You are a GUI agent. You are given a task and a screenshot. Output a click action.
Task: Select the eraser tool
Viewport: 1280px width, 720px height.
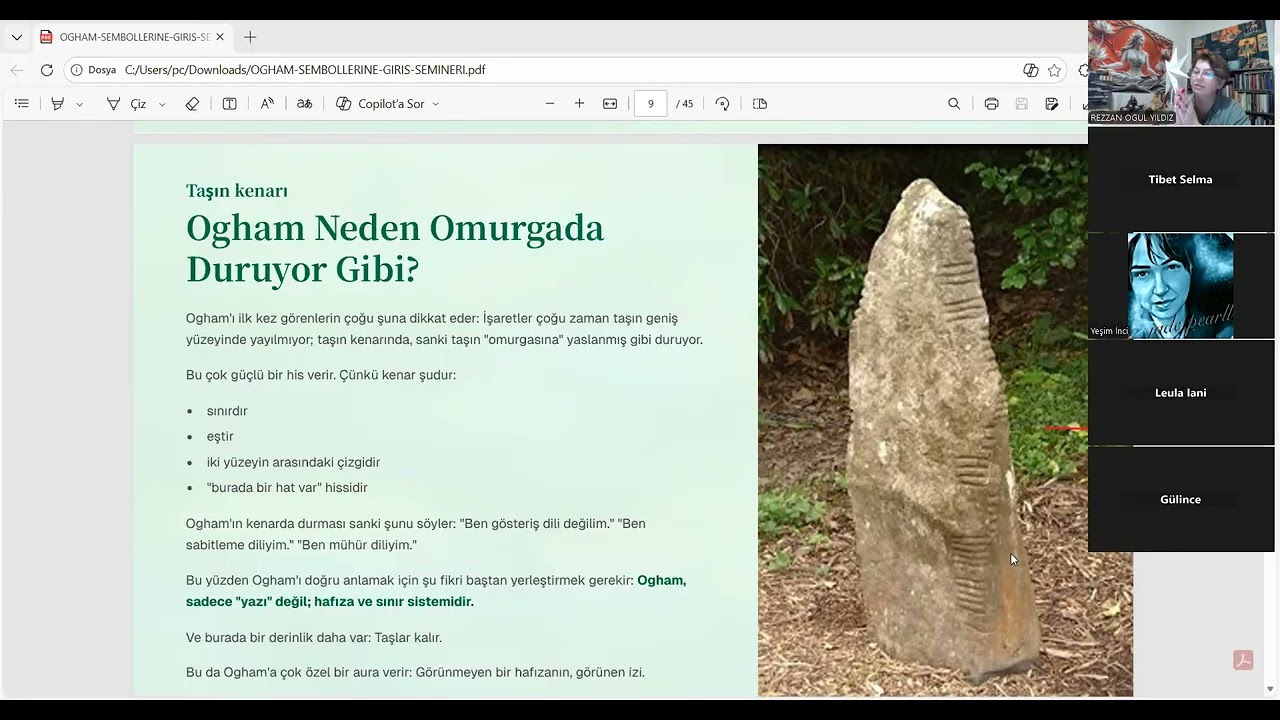tap(192, 104)
